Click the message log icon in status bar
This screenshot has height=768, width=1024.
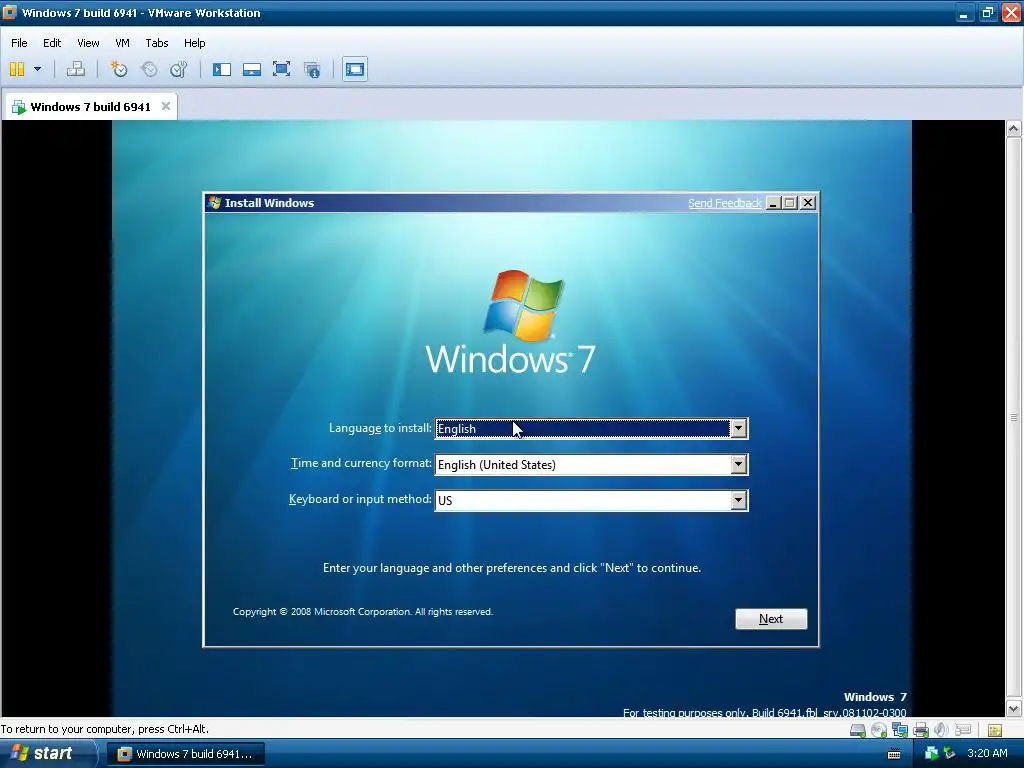995,730
